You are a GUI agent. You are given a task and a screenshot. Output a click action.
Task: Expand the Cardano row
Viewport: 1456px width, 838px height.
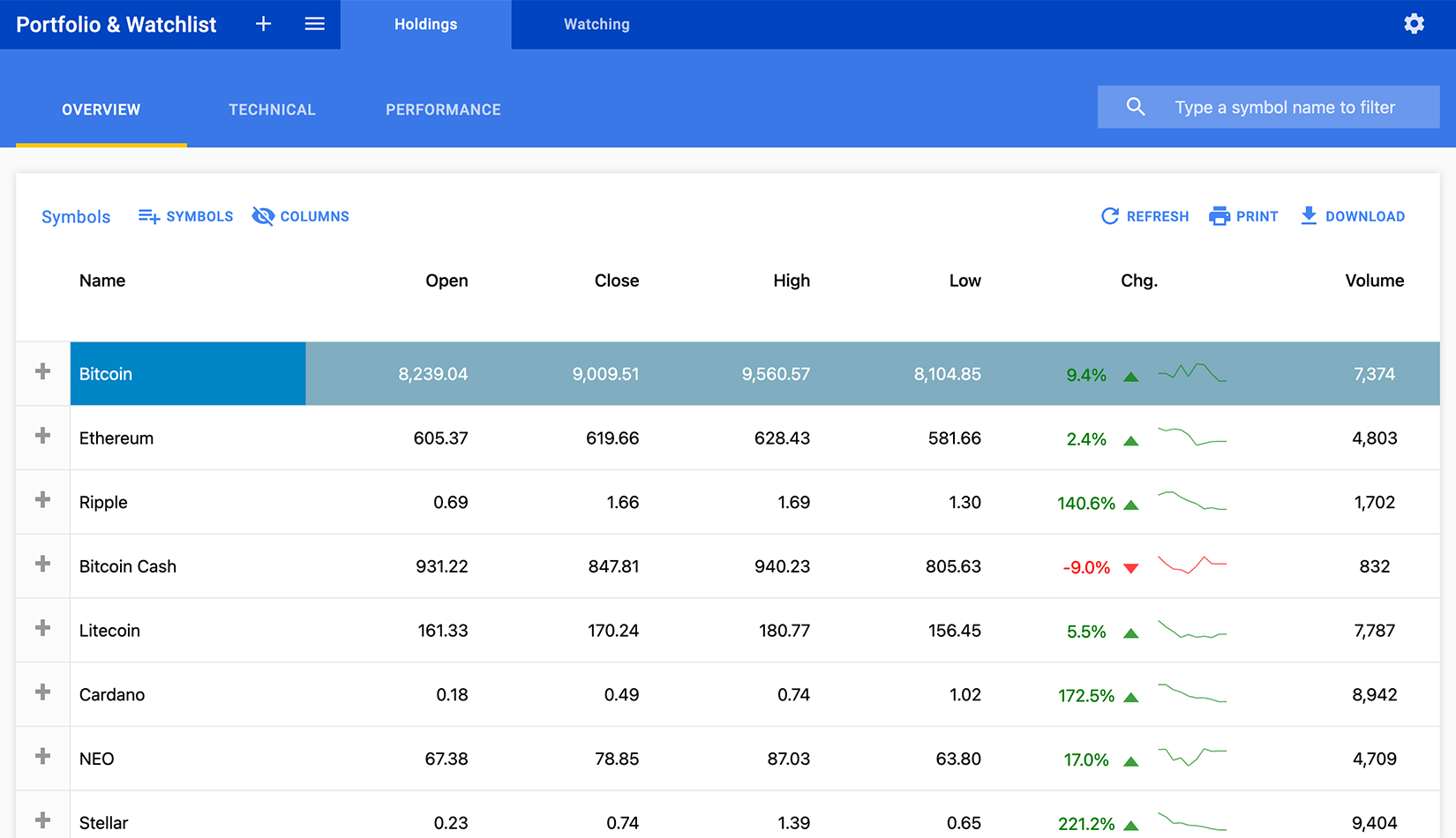tap(42, 692)
